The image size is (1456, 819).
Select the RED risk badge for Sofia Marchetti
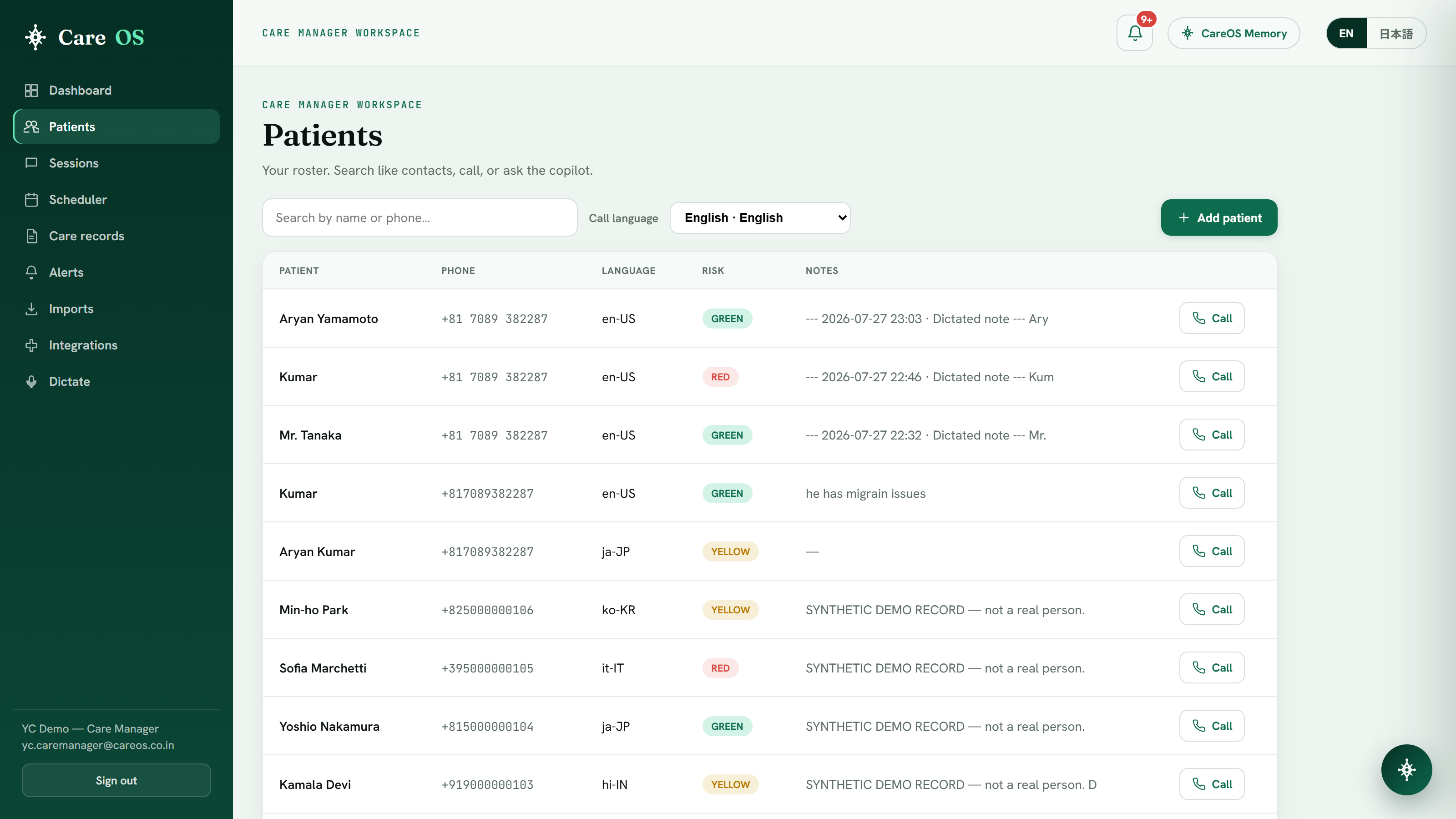tap(720, 668)
